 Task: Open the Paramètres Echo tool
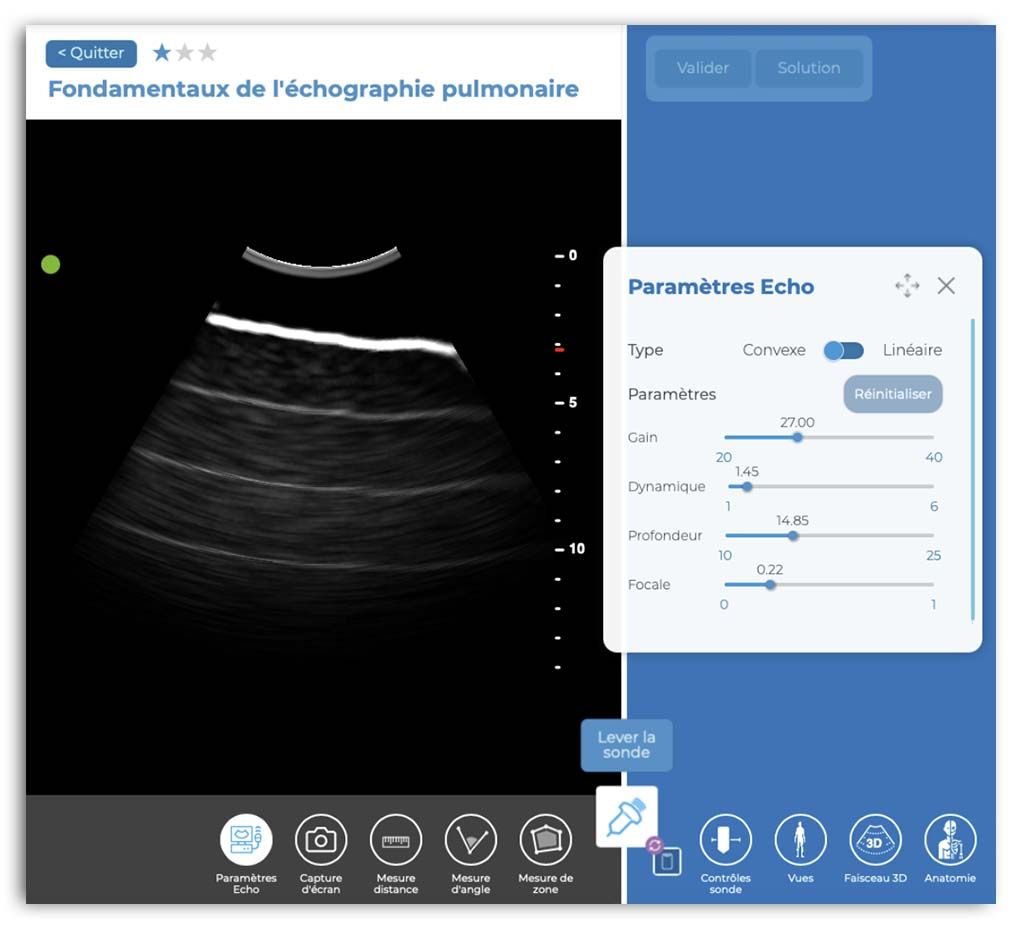point(246,840)
